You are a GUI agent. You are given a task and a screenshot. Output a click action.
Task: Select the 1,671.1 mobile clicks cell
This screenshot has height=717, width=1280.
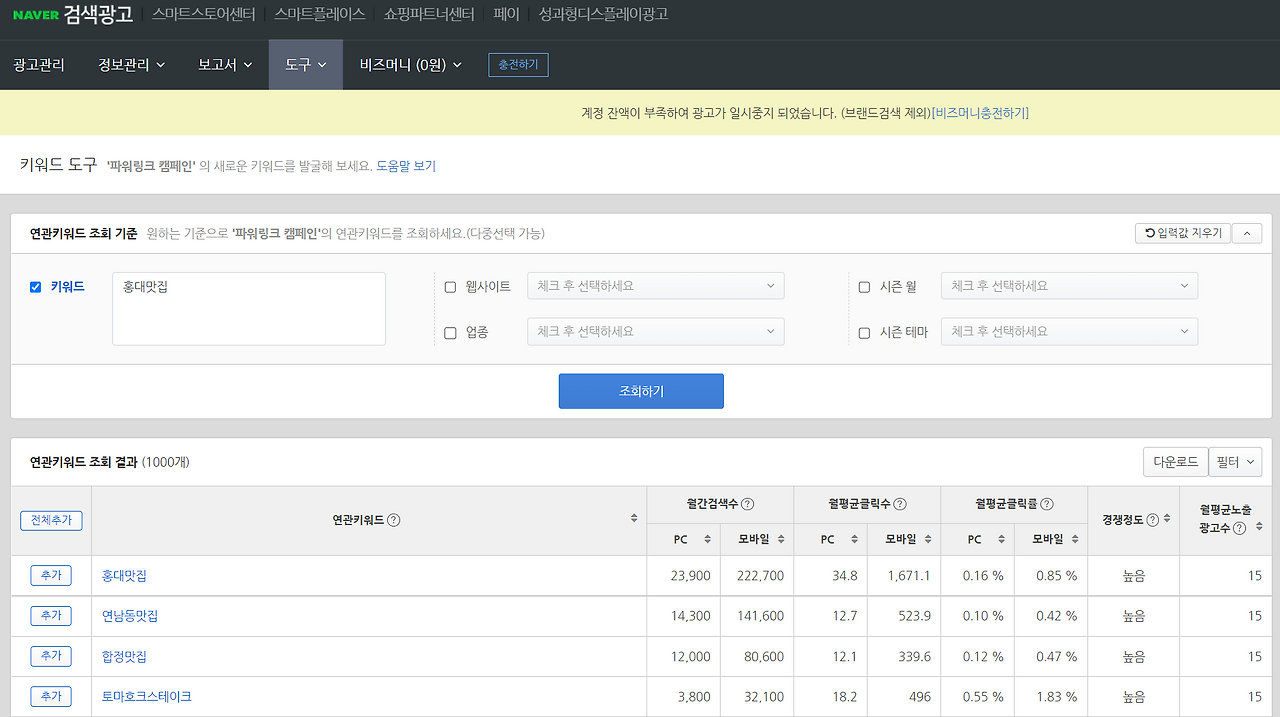[x=904, y=576]
